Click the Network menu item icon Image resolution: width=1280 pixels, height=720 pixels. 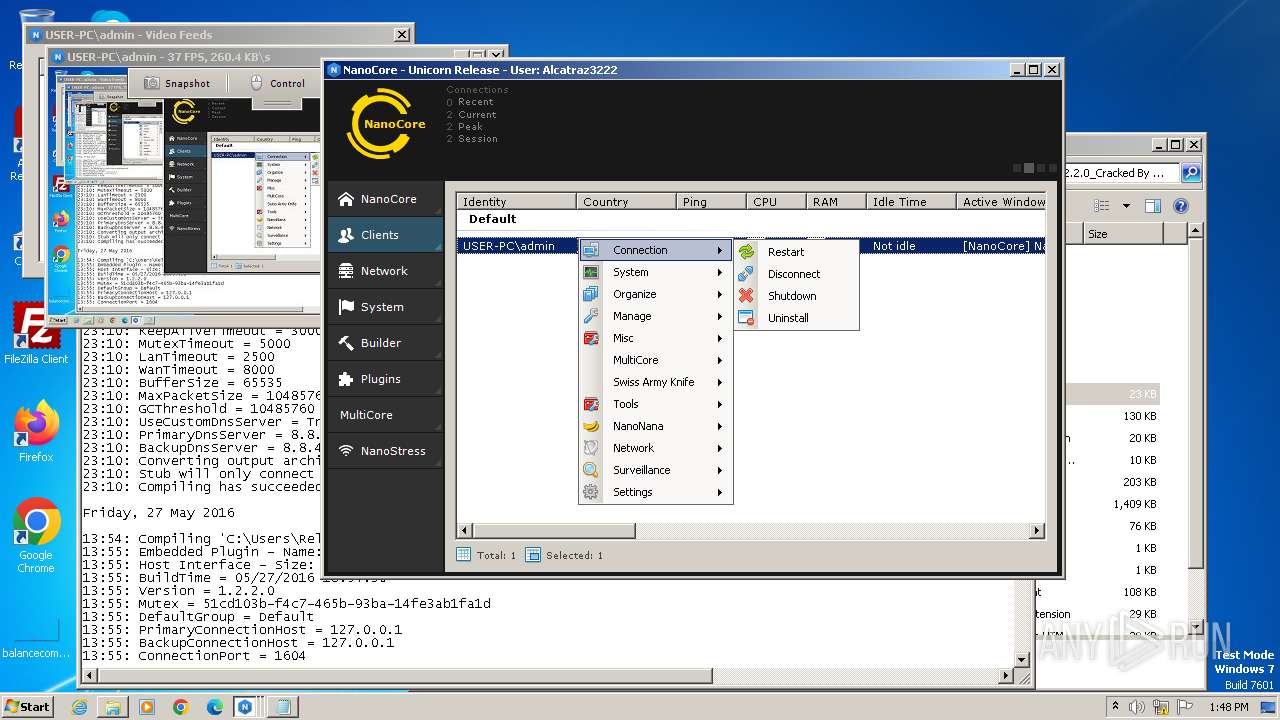pos(591,448)
